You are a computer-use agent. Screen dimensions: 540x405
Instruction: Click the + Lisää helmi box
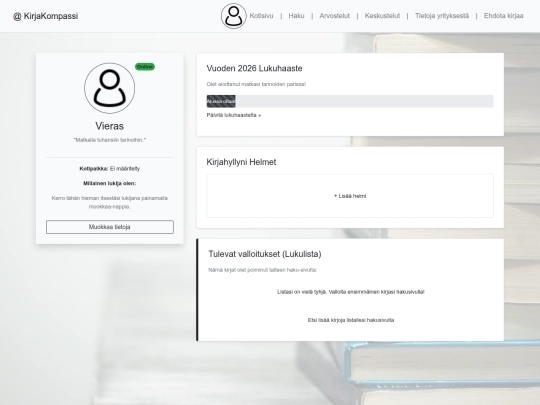(x=350, y=196)
